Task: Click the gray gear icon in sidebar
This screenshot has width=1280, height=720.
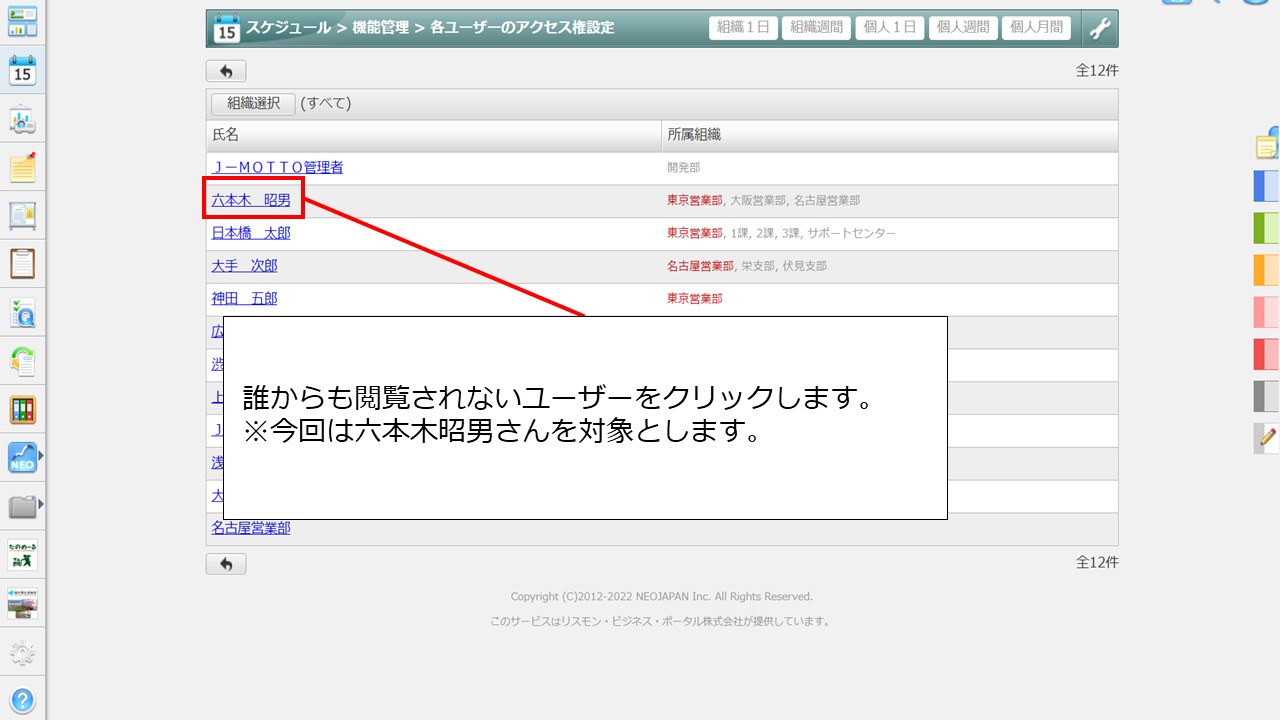Action: click(x=22, y=654)
